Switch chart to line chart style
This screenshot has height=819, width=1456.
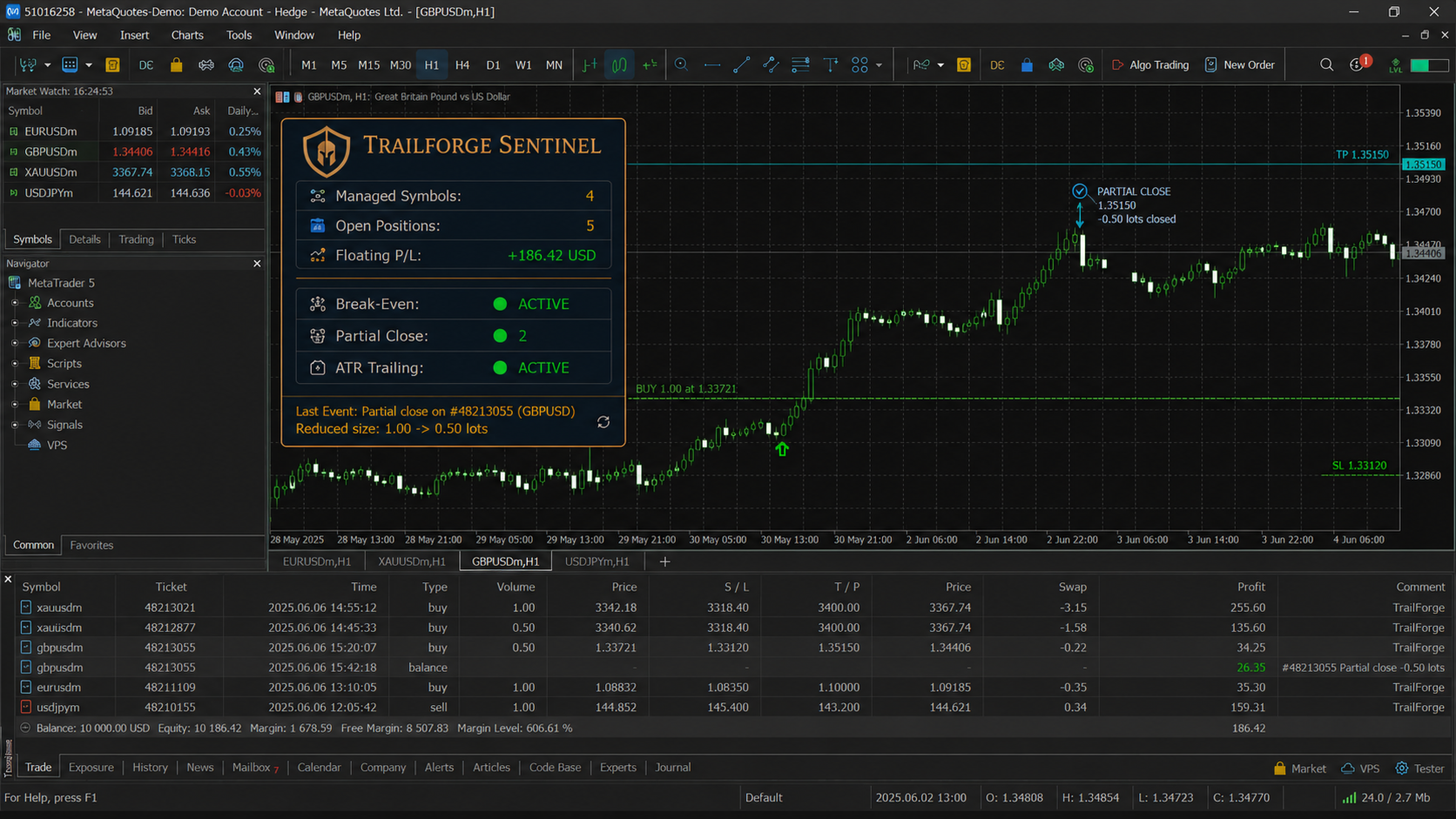coord(650,65)
